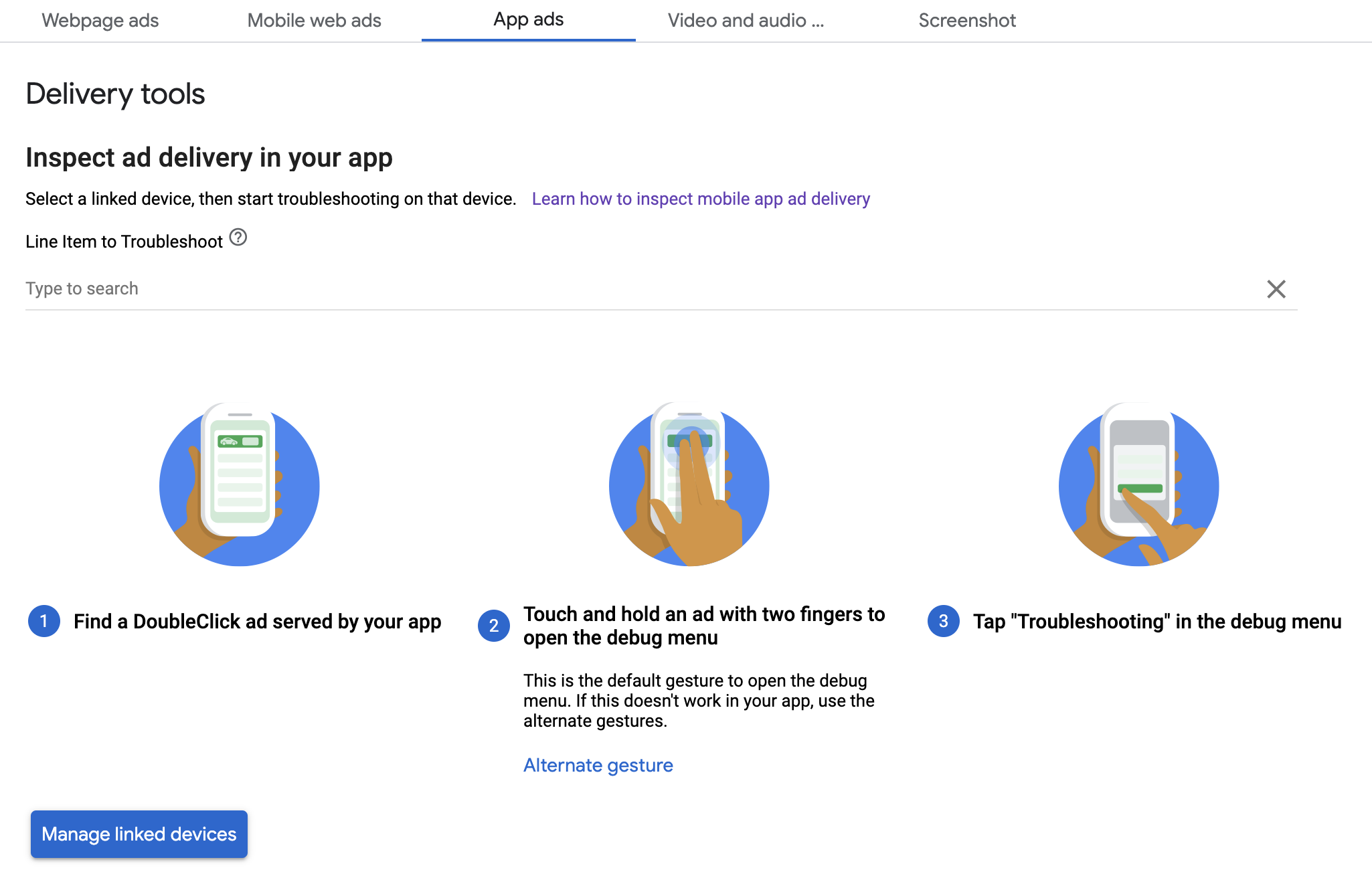Viewport: 1372px width, 874px height.
Task: Click the Tap Troubleshooting in debug menu heading
Action: (x=1156, y=621)
